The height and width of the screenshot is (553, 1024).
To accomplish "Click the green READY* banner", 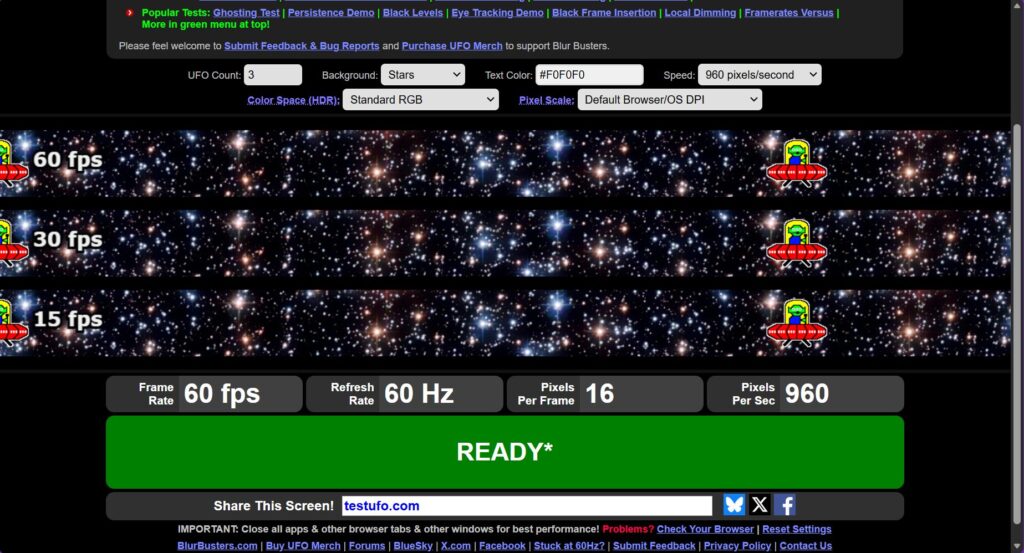I will pos(505,452).
